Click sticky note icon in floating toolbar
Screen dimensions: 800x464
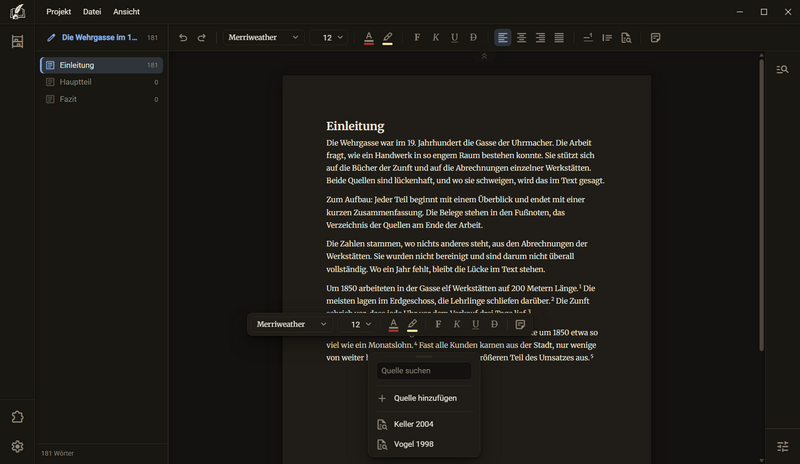pos(520,324)
